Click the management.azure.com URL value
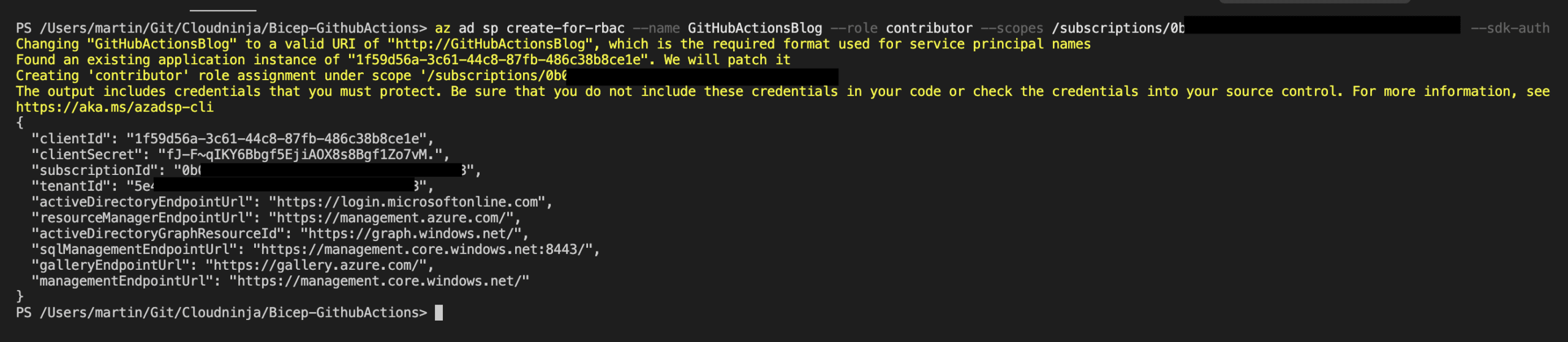Image resolution: width=1568 pixels, height=342 pixels. point(394,218)
